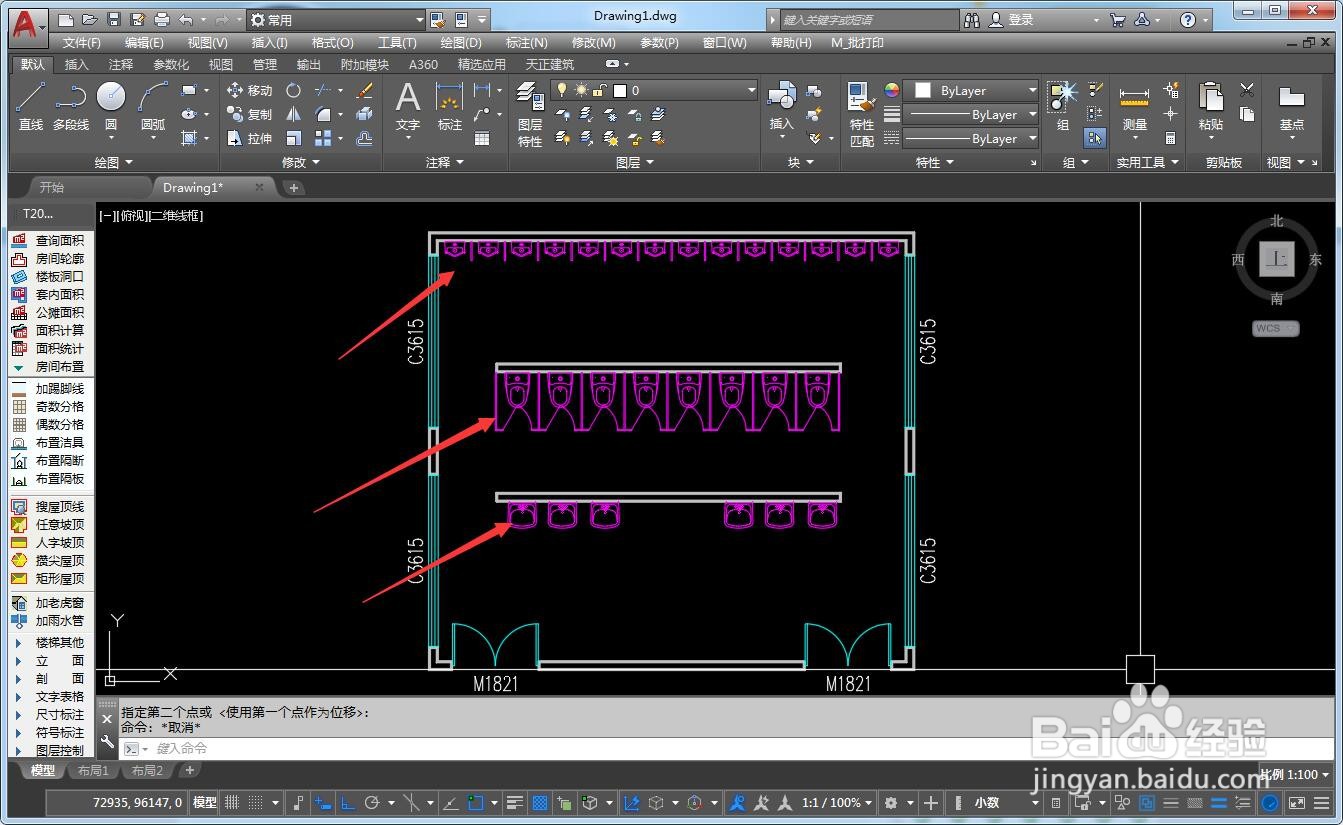Open the 绘图(D) menu

tap(461, 43)
